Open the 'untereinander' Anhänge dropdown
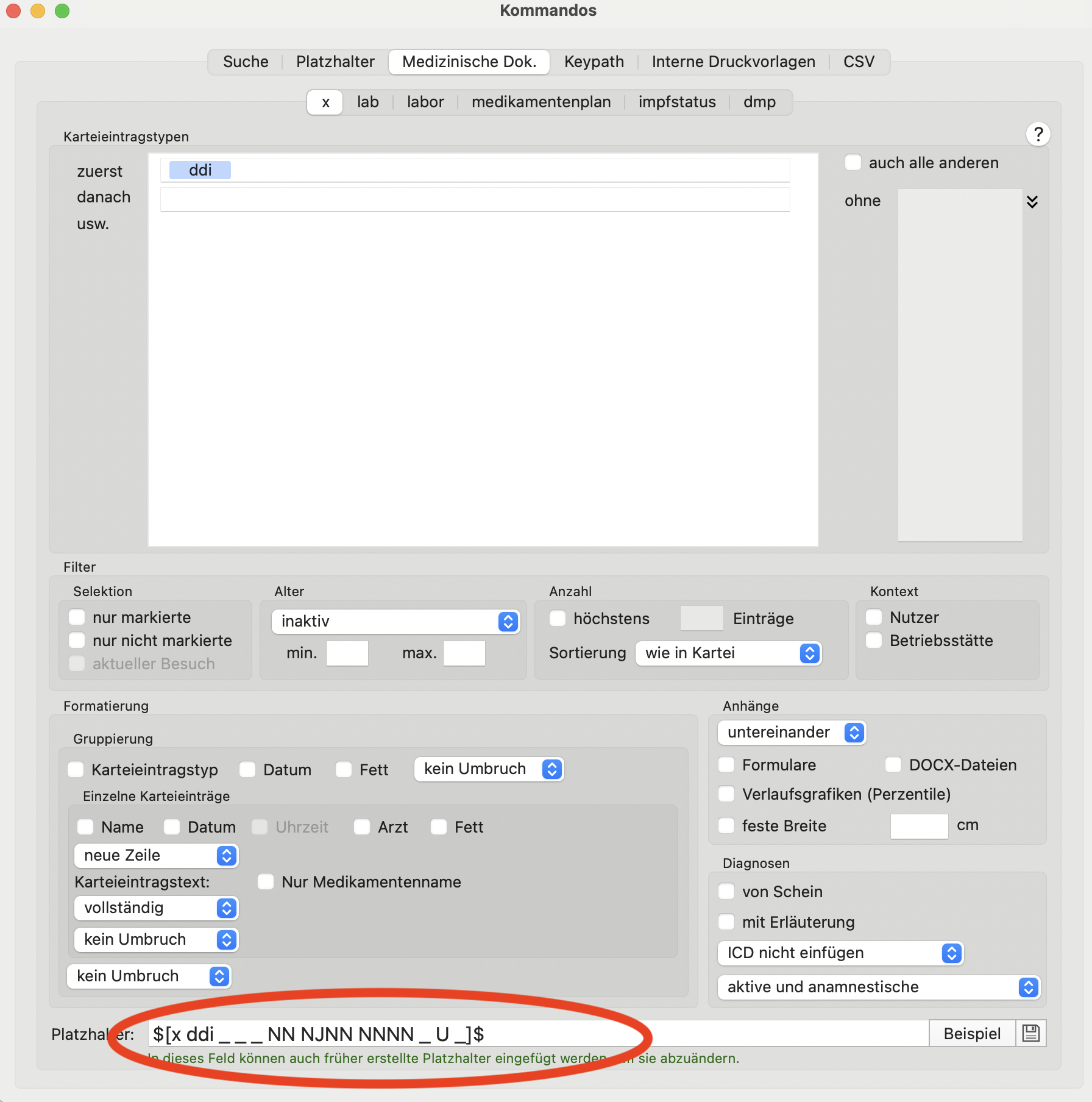 pyautogui.click(x=792, y=732)
